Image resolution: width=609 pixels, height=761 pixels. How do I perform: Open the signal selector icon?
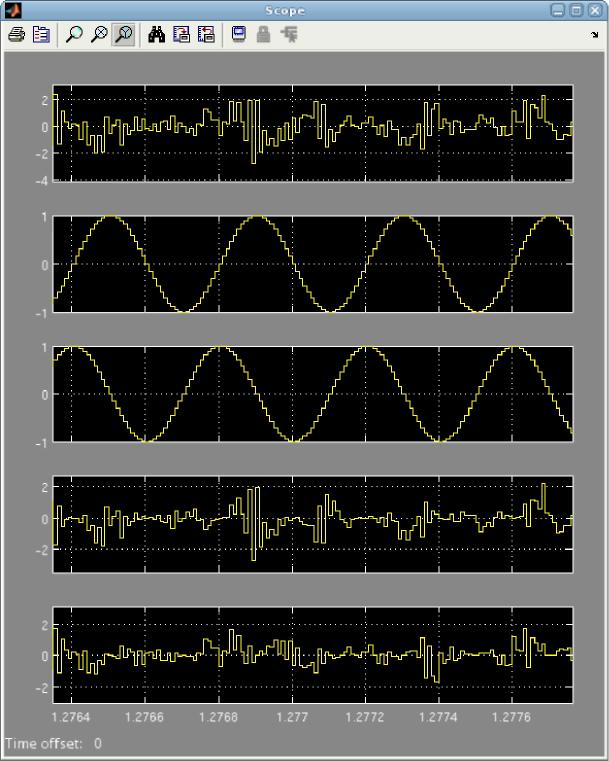pos(289,34)
